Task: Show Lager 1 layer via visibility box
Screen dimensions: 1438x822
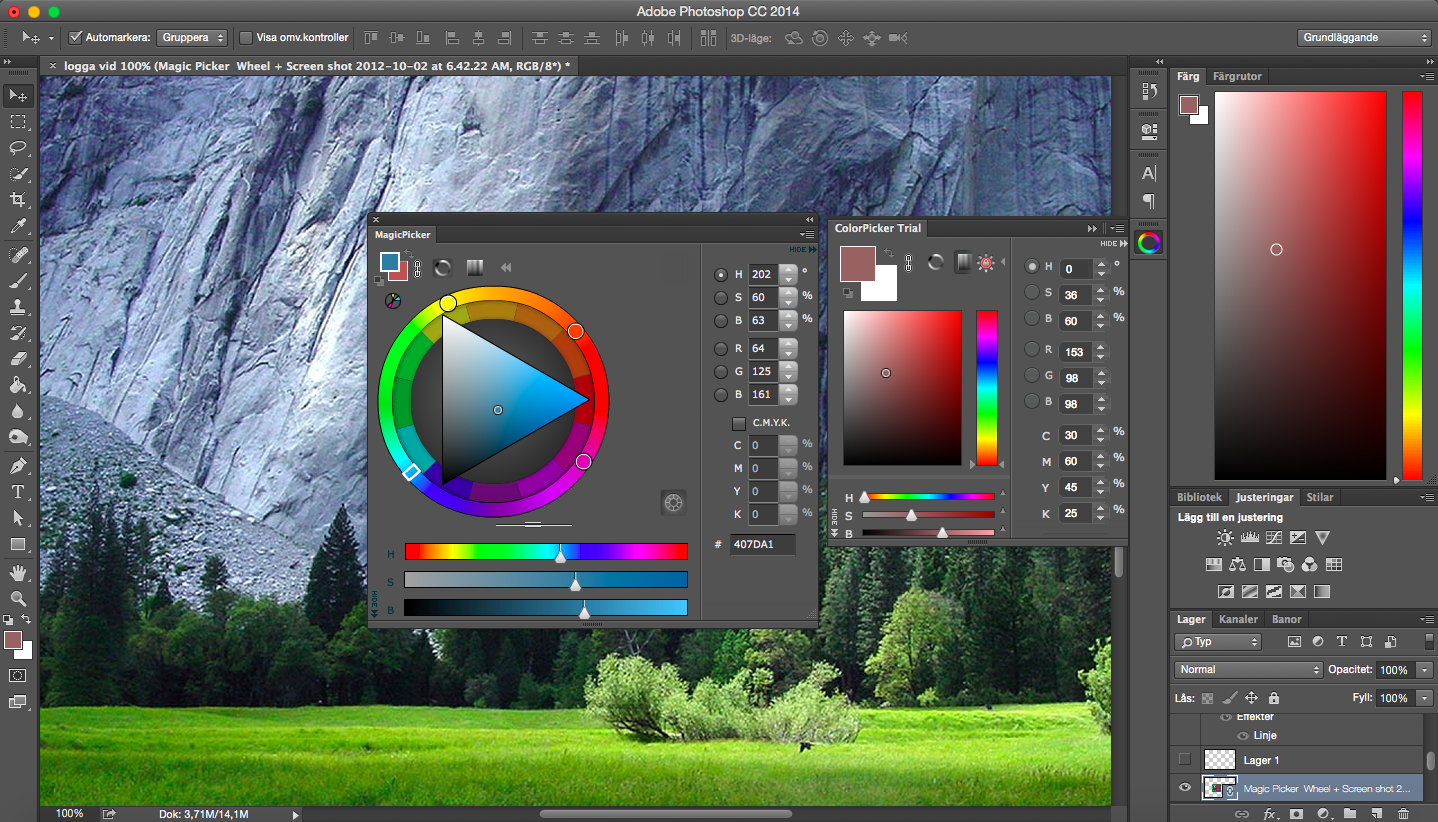Action: pos(1185,760)
